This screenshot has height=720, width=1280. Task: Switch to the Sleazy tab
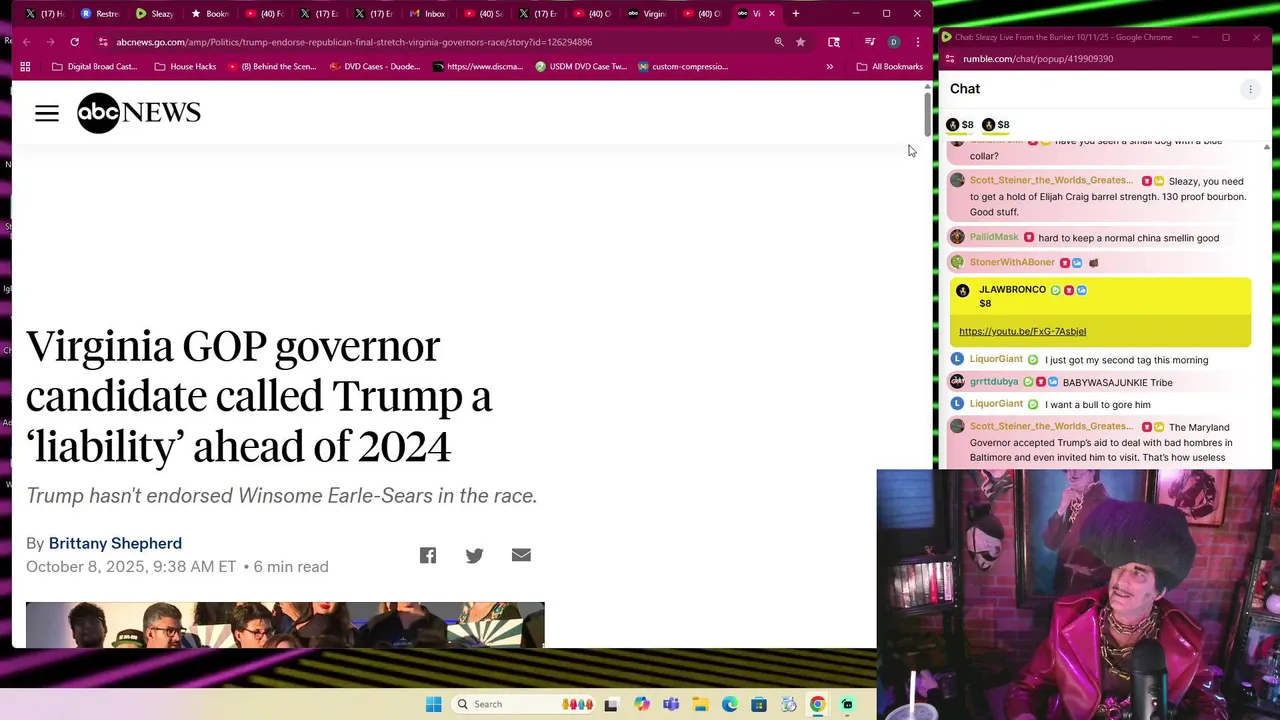pos(155,14)
